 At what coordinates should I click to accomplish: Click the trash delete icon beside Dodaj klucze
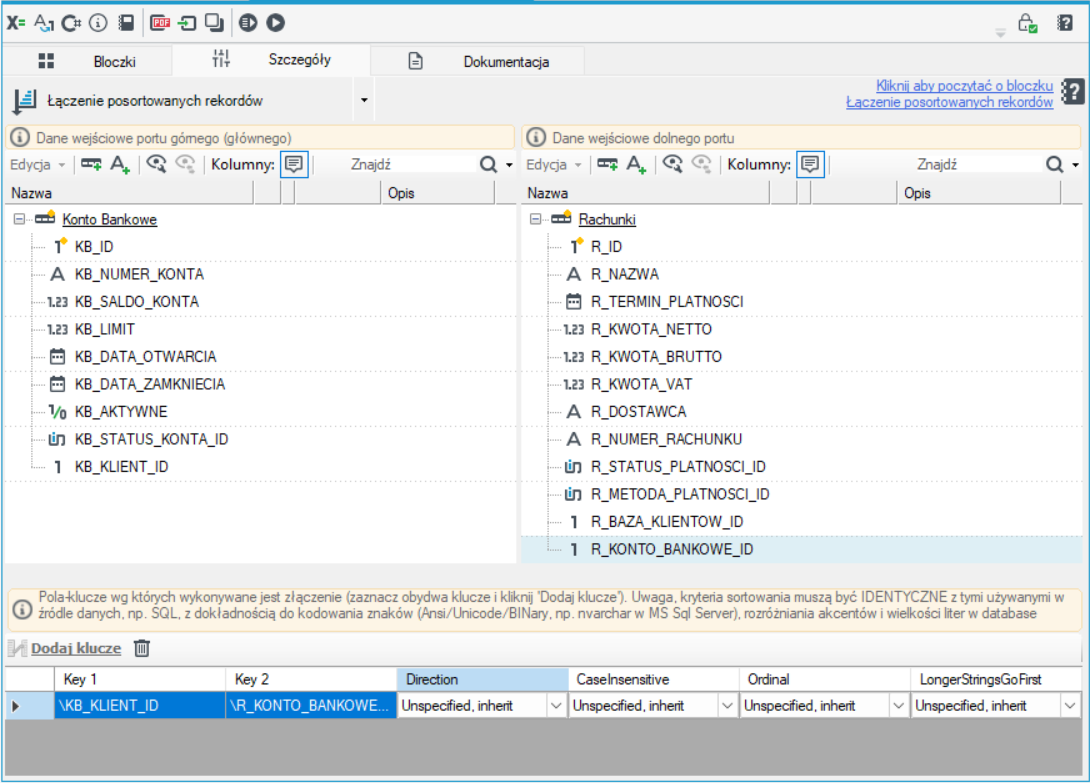coord(142,648)
